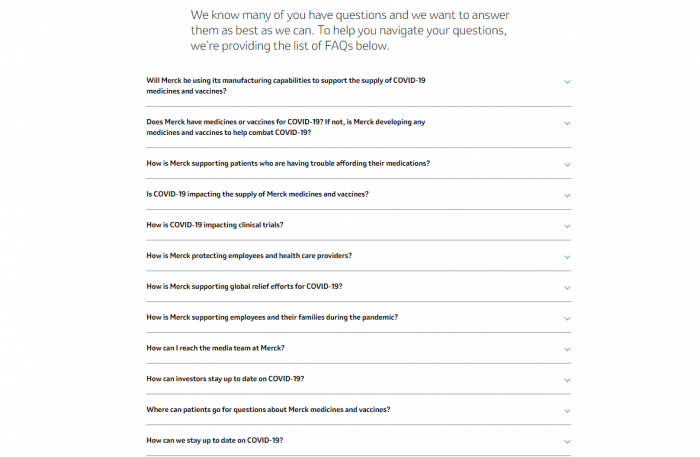Select question about patients having trouble affording medications
This screenshot has width=700, height=457.
pyautogui.click(x=288, y=163)
